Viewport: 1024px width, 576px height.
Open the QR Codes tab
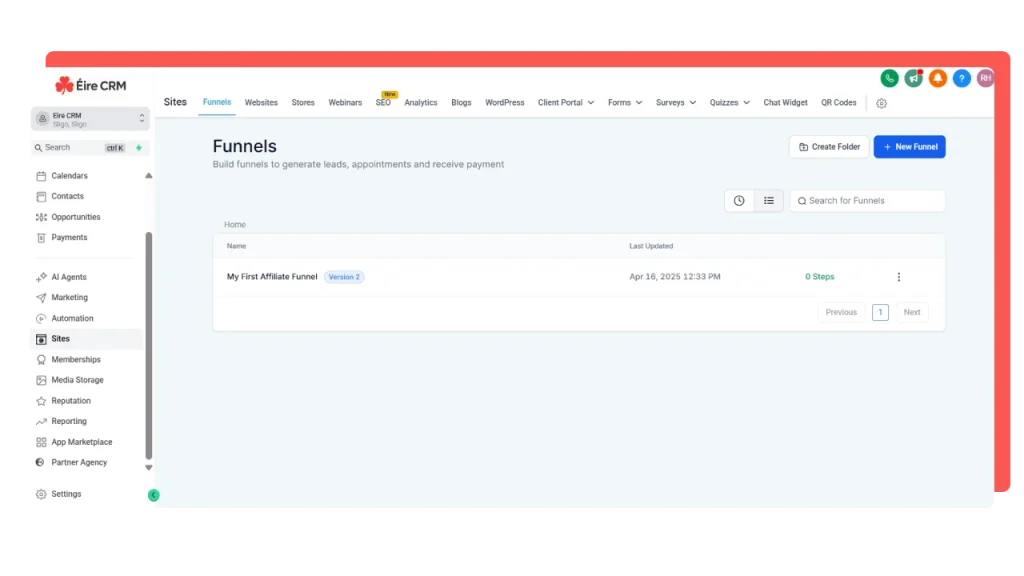pos(839,103)
